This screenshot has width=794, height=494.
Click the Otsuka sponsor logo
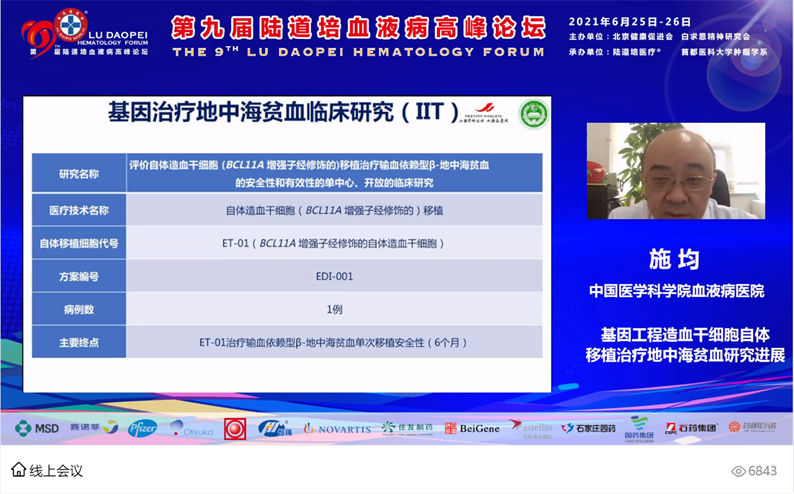tap(192, 428)
